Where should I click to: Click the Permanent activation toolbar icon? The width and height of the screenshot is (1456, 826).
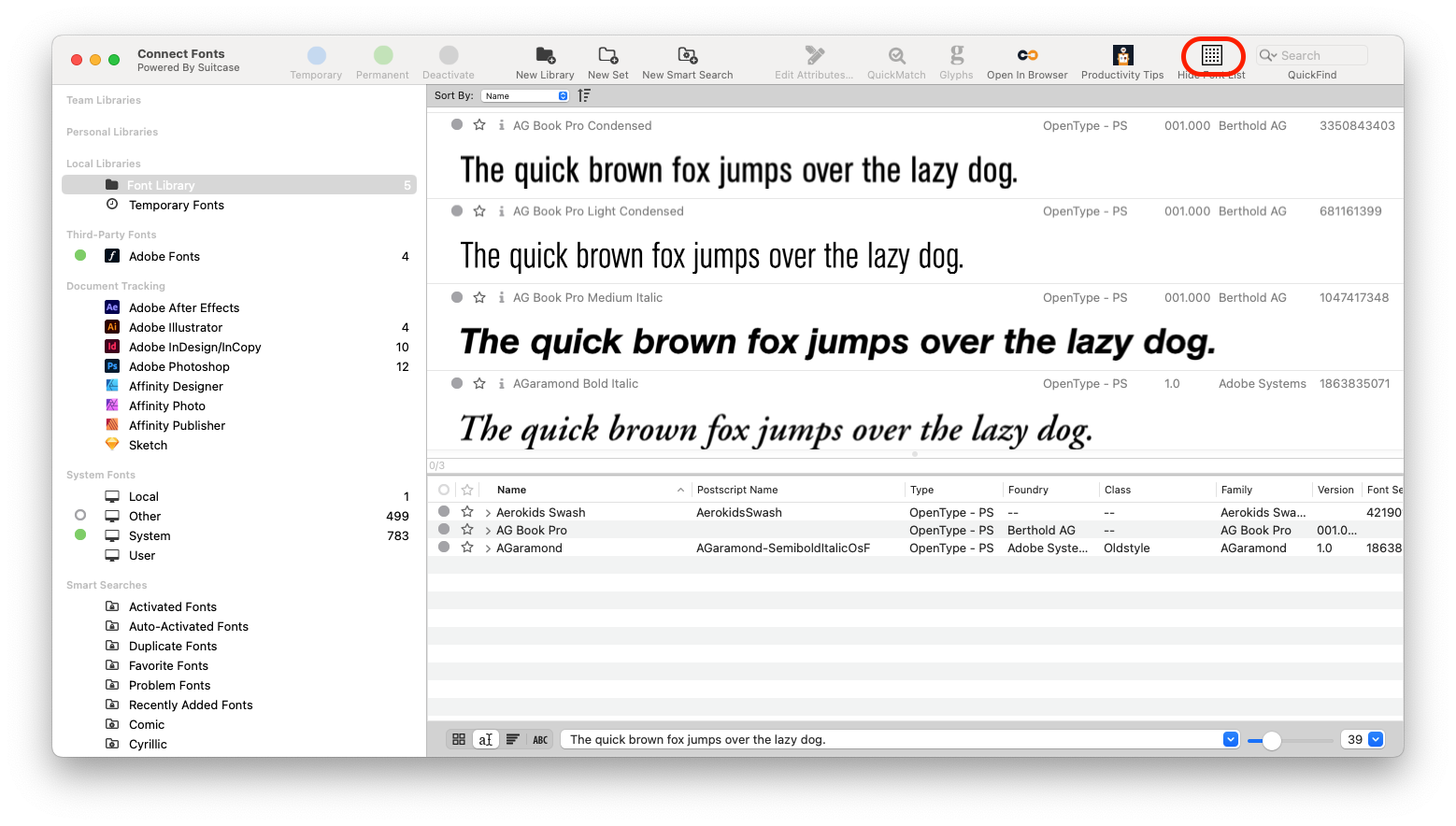(x=383, y=56)
